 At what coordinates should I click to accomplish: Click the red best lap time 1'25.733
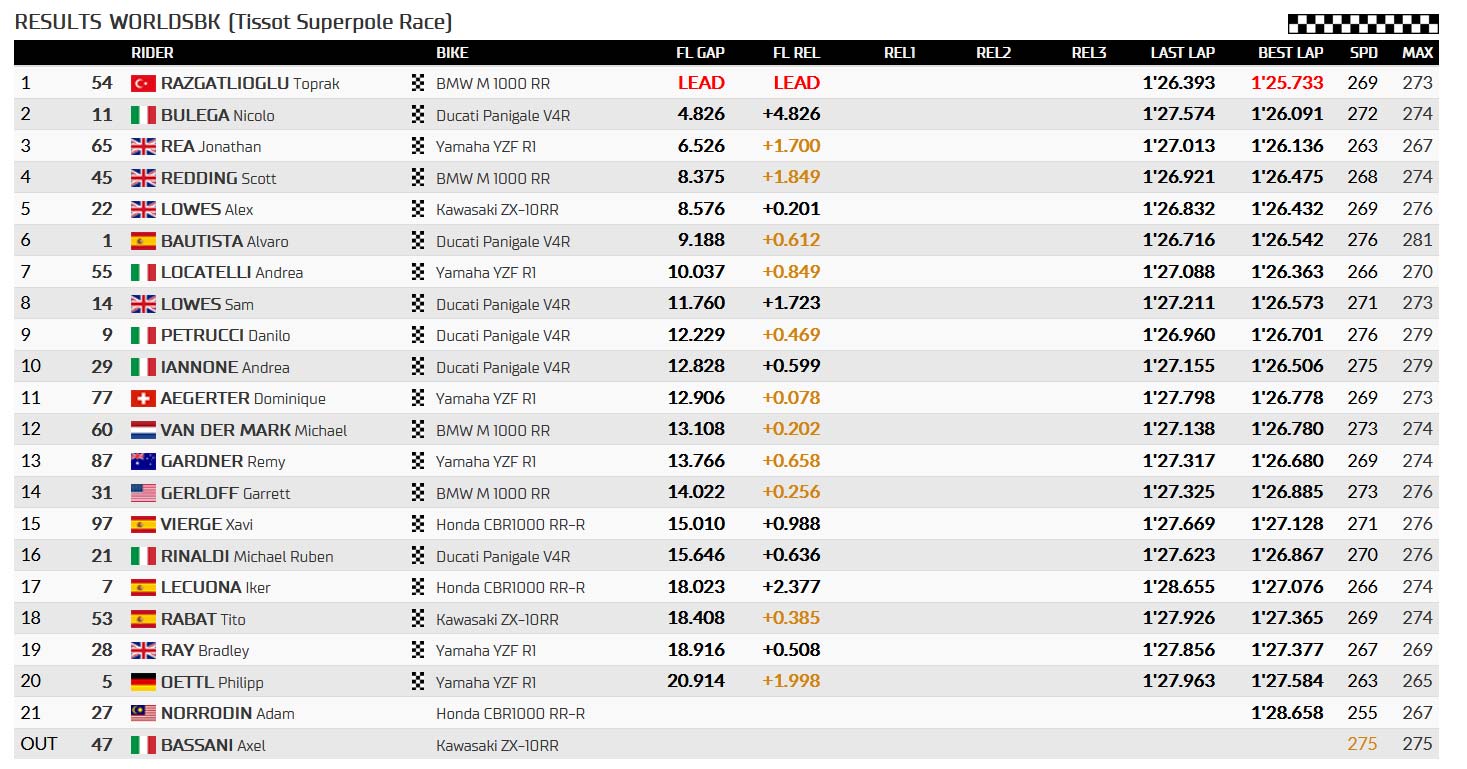pos(1287,83)
